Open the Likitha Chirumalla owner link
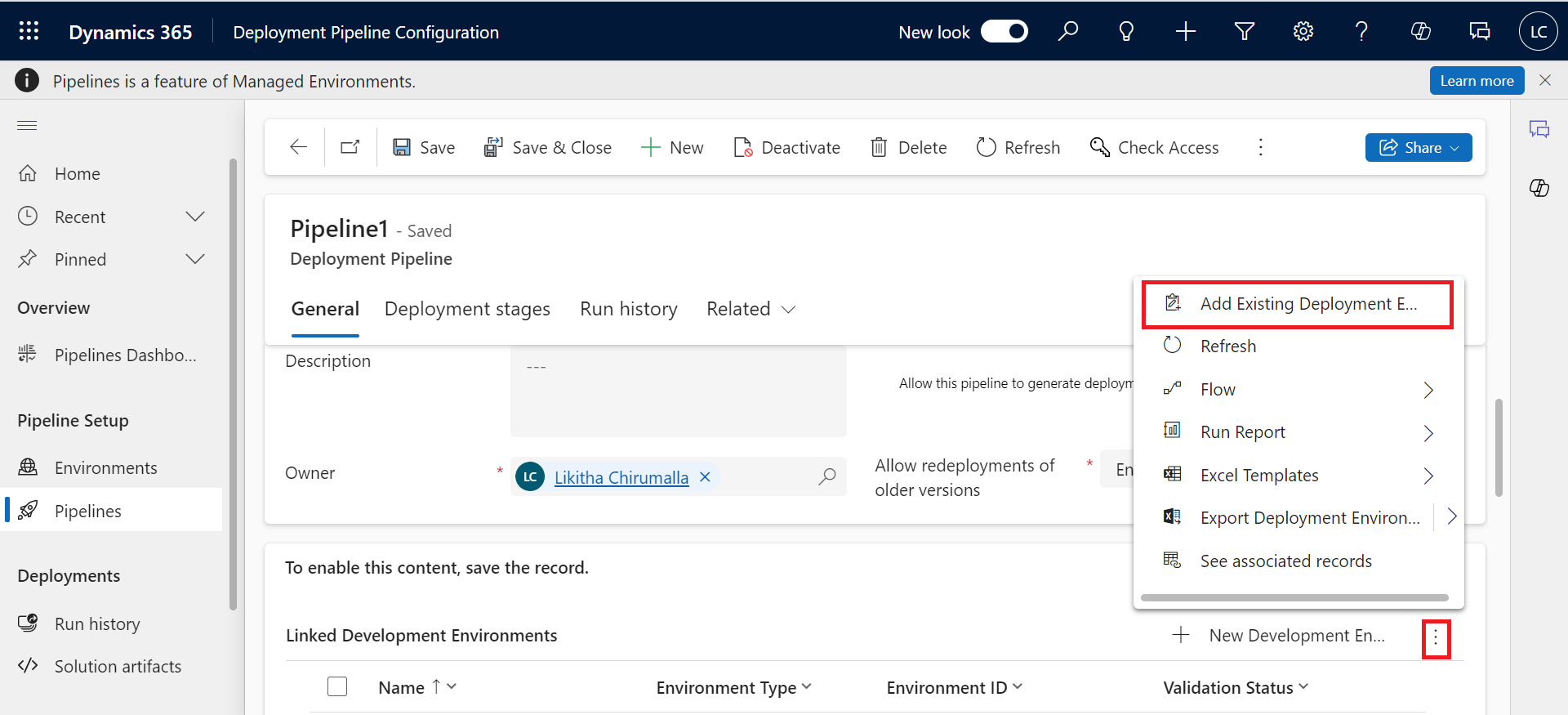Screen dimensions: 1568x715 coord(621,477)
